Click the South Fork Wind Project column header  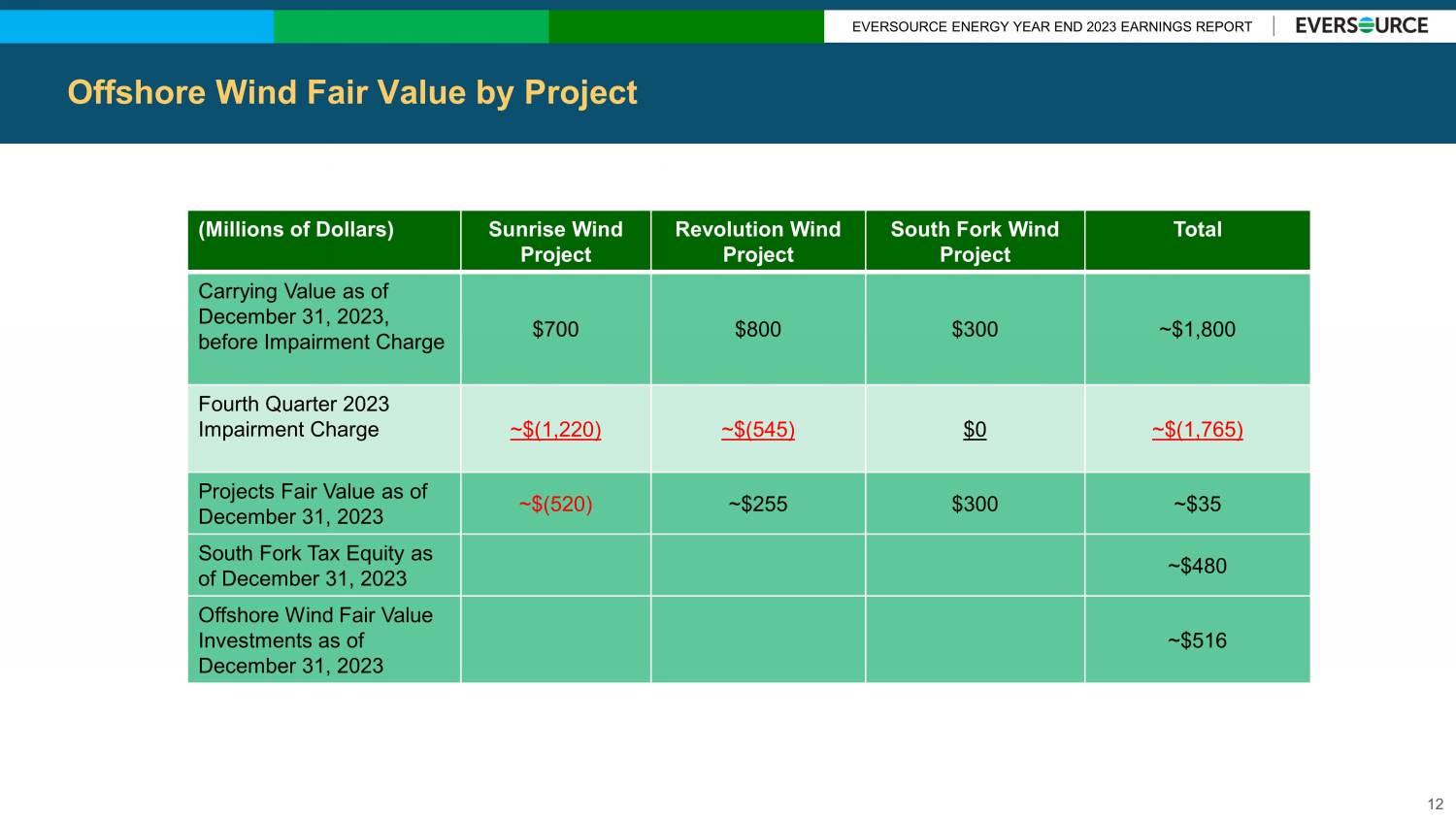975,242
